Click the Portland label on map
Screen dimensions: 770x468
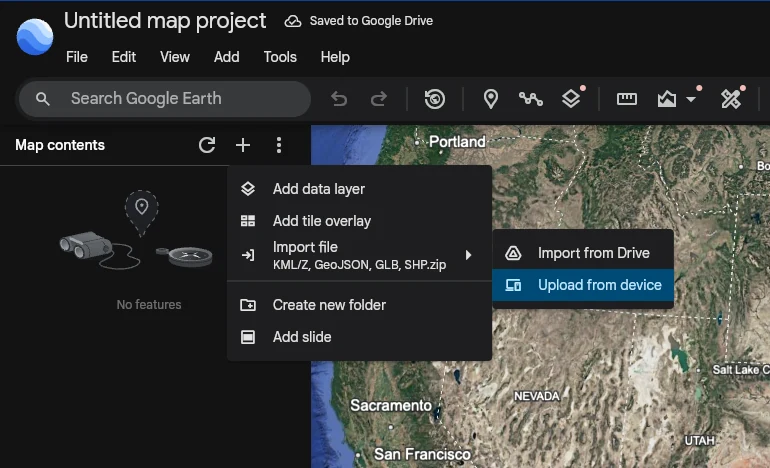click(457, 142)
